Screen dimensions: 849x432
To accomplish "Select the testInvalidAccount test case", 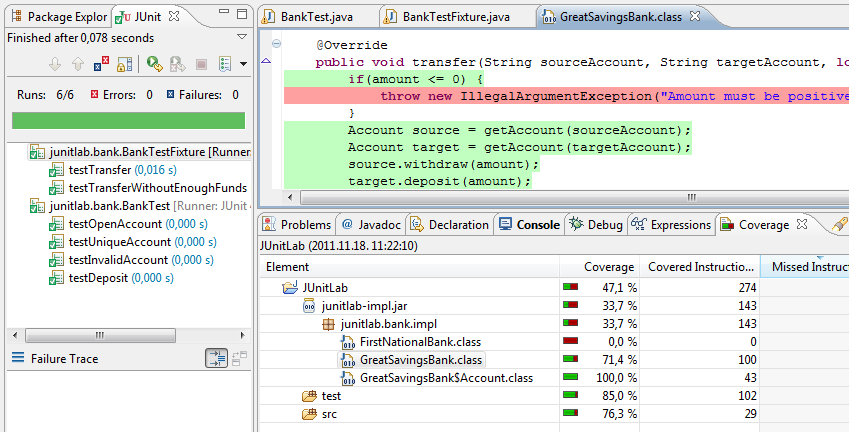I will tap(131, 260).
